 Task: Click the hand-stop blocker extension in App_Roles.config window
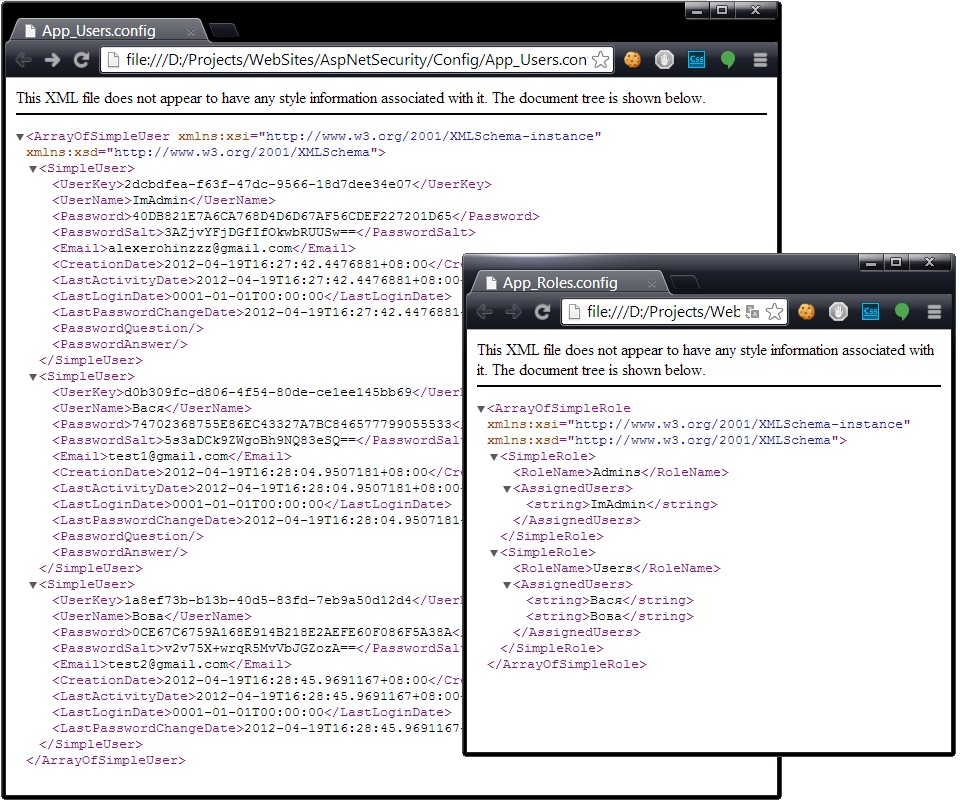(x=838, y=312)
